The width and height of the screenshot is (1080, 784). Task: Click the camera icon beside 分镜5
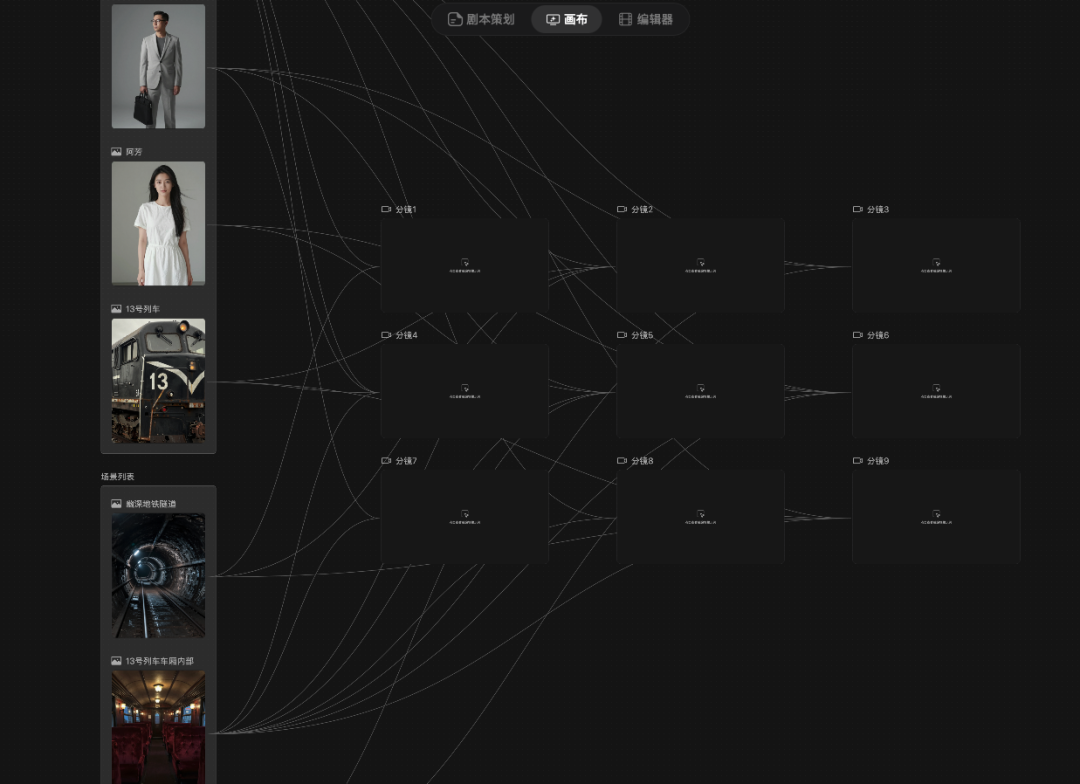click(x=622, y=335)
